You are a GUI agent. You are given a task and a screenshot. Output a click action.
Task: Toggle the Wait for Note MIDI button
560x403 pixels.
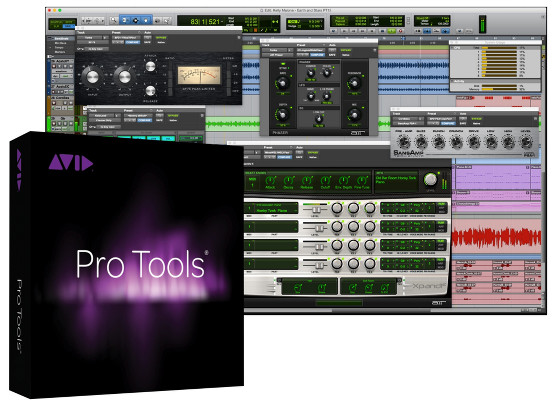(x=418, y=31)
